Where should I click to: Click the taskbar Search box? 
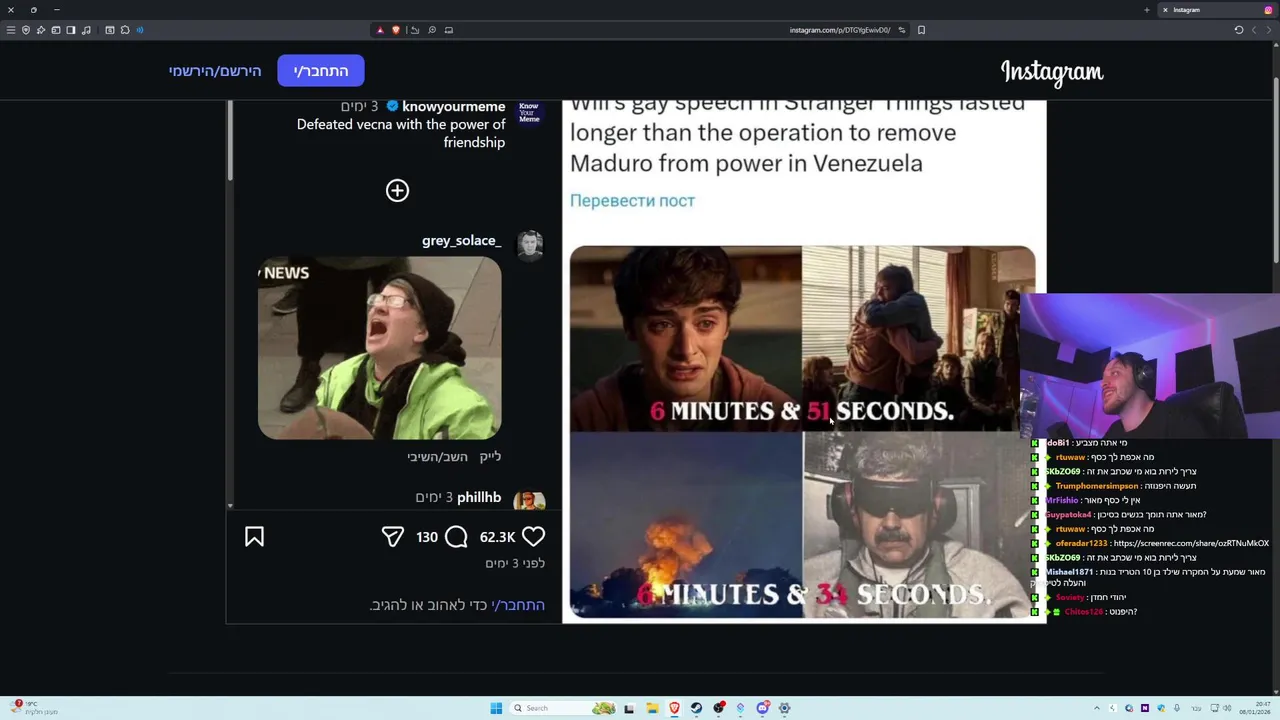click(564, 708)
